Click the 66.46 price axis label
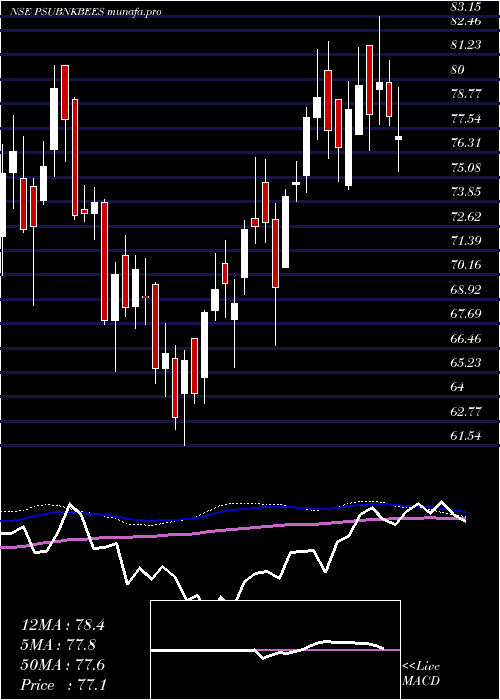 (467, 338)
